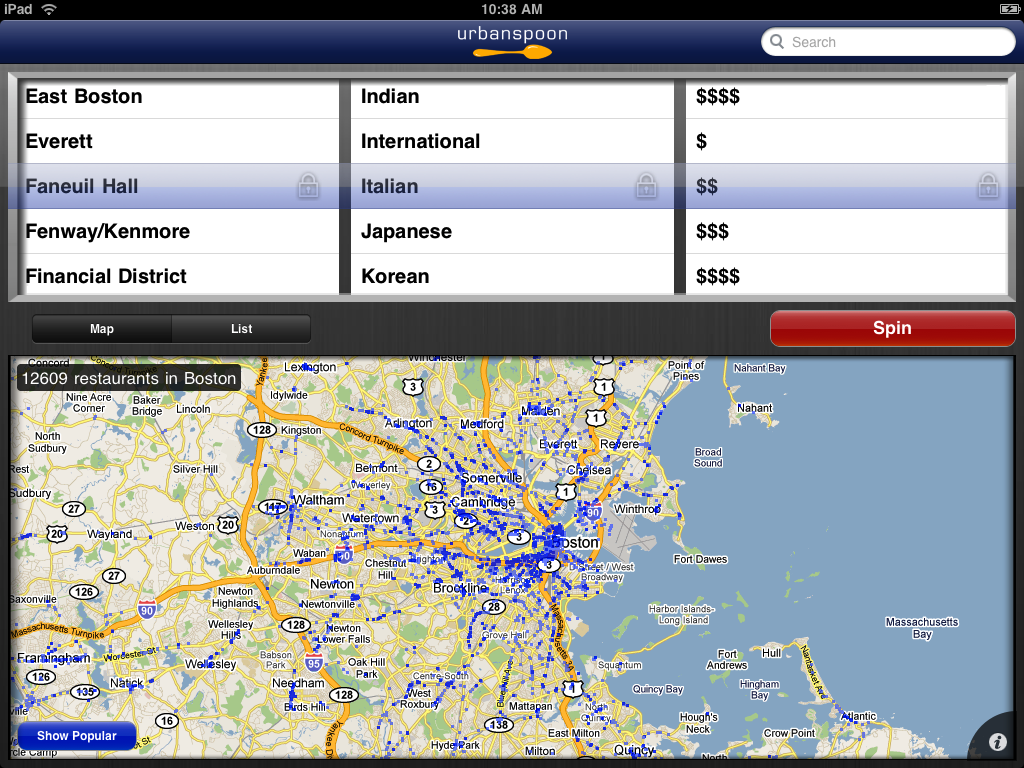Click the Show Popular button
The height and width of the screenshot is (768, 1024).
point(77,736)
